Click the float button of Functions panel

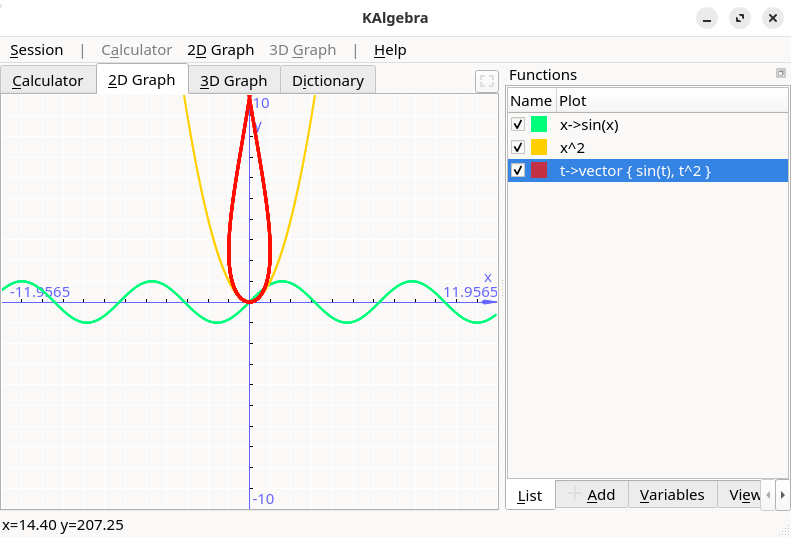(780, 74)
